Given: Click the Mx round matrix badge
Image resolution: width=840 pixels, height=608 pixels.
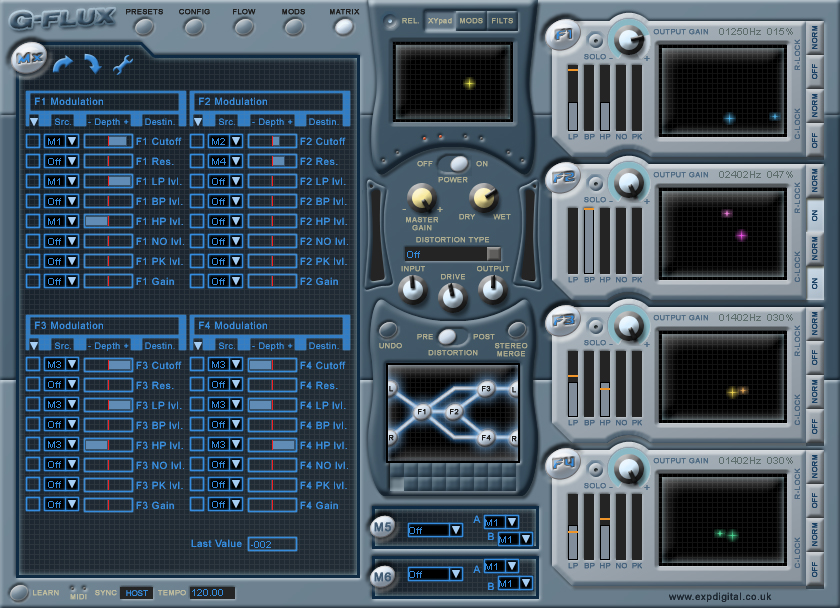Looking at the screenshot, I should (x=28, y=59).
